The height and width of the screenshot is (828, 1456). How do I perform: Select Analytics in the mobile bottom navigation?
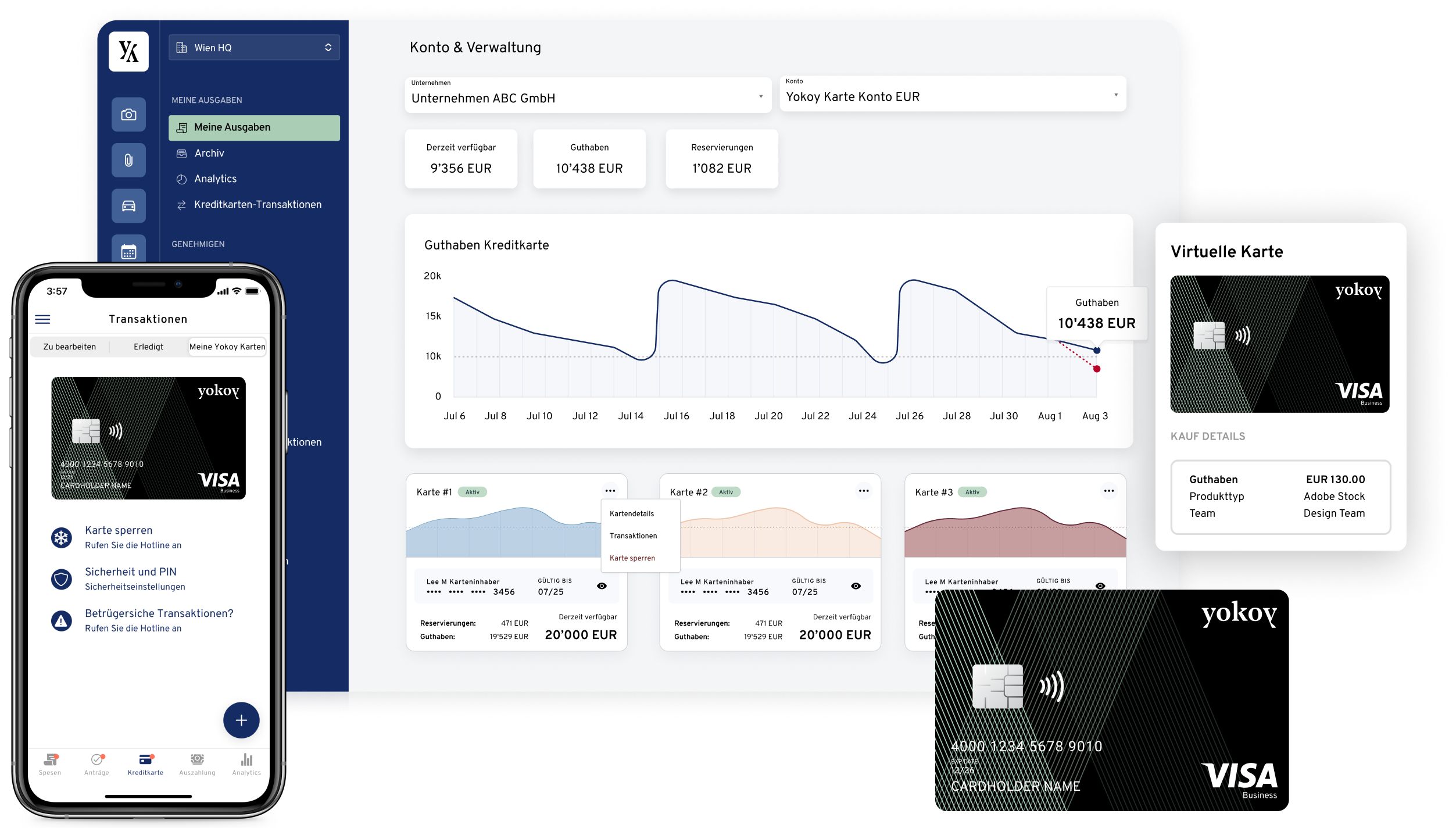246,765
